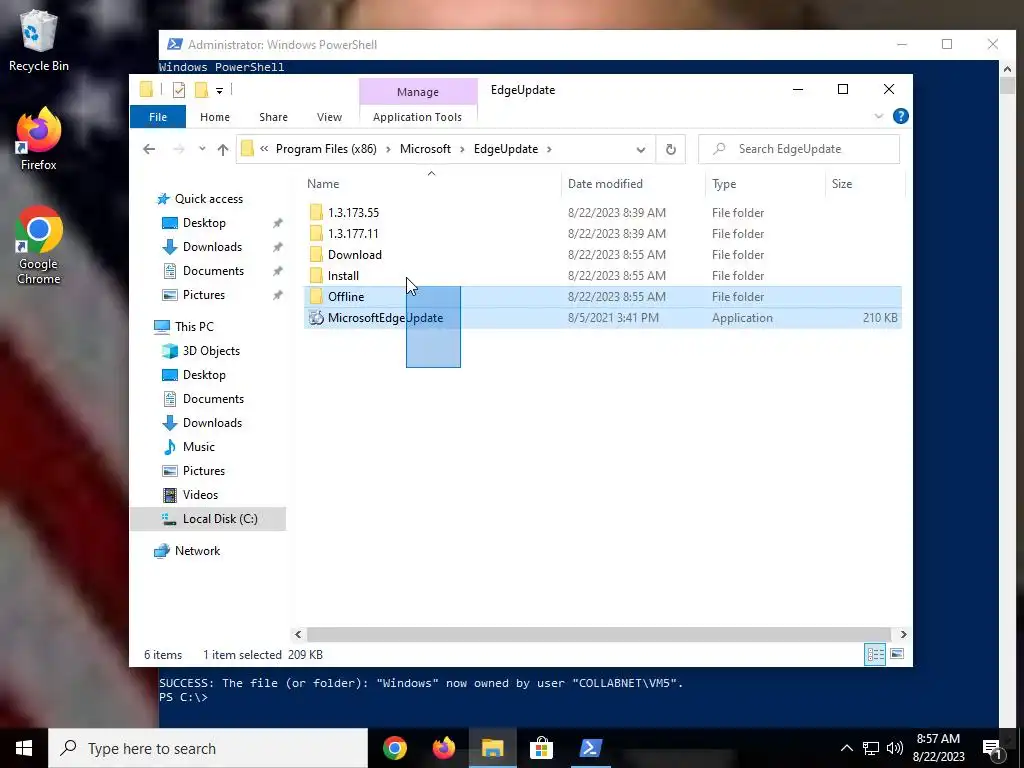Open Microsoft Store from the taskbar

[541, 748]
